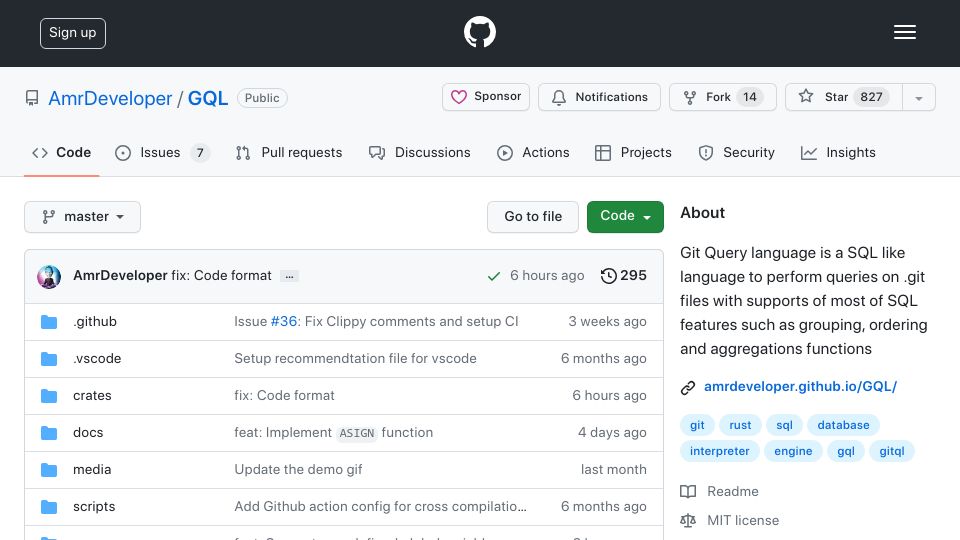Viewport: 960px width, 540px height.
Task: Open latest commit message 'fix: Code format'
Action: 221,276
